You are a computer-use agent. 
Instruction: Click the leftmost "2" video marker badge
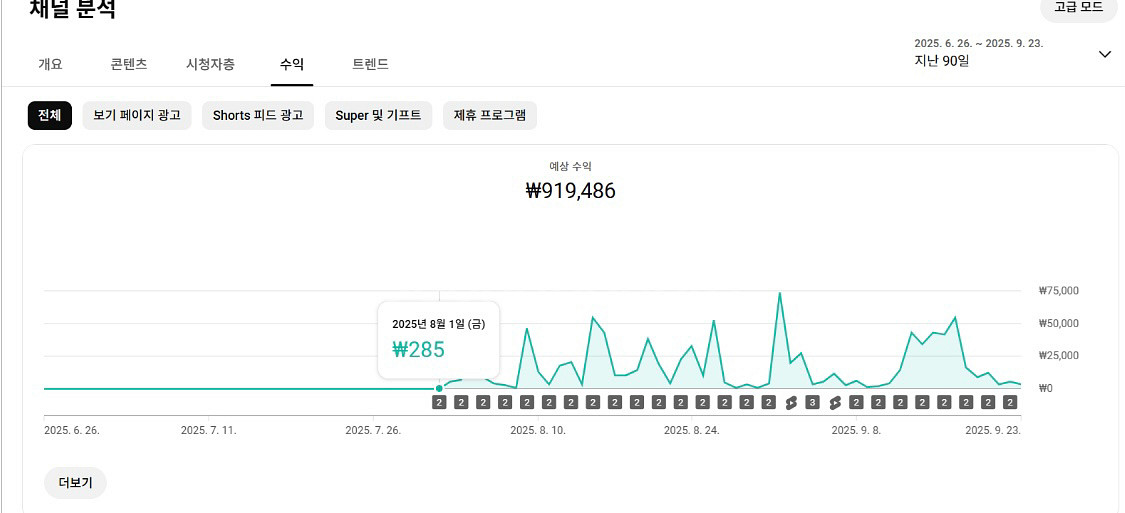[x=439, y=403]
